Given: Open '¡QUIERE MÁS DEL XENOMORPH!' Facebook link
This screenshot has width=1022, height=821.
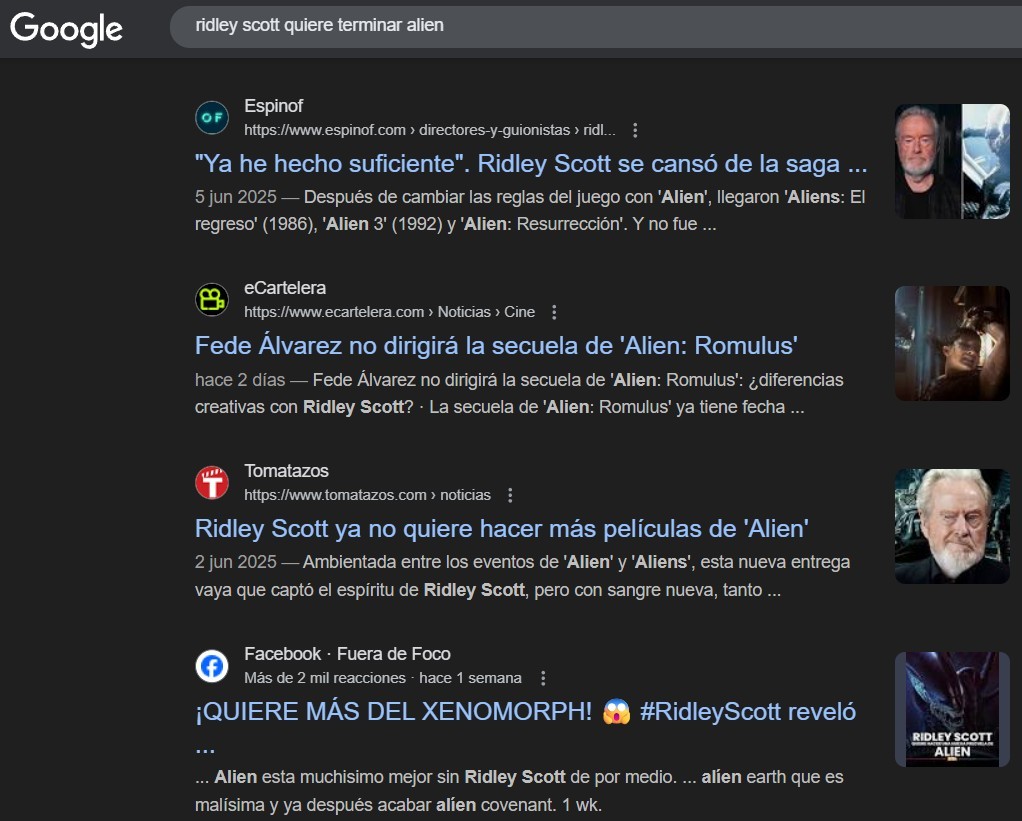Looking at the screenshot, I should coord(525,726).
